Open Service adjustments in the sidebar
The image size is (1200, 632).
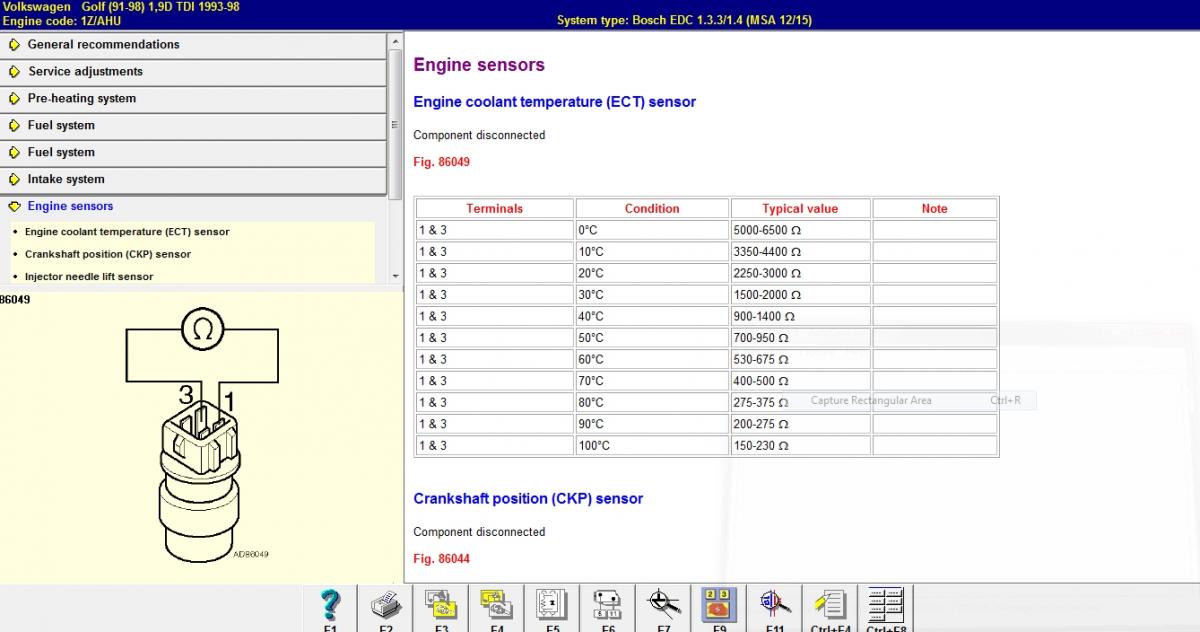(85, 72)
